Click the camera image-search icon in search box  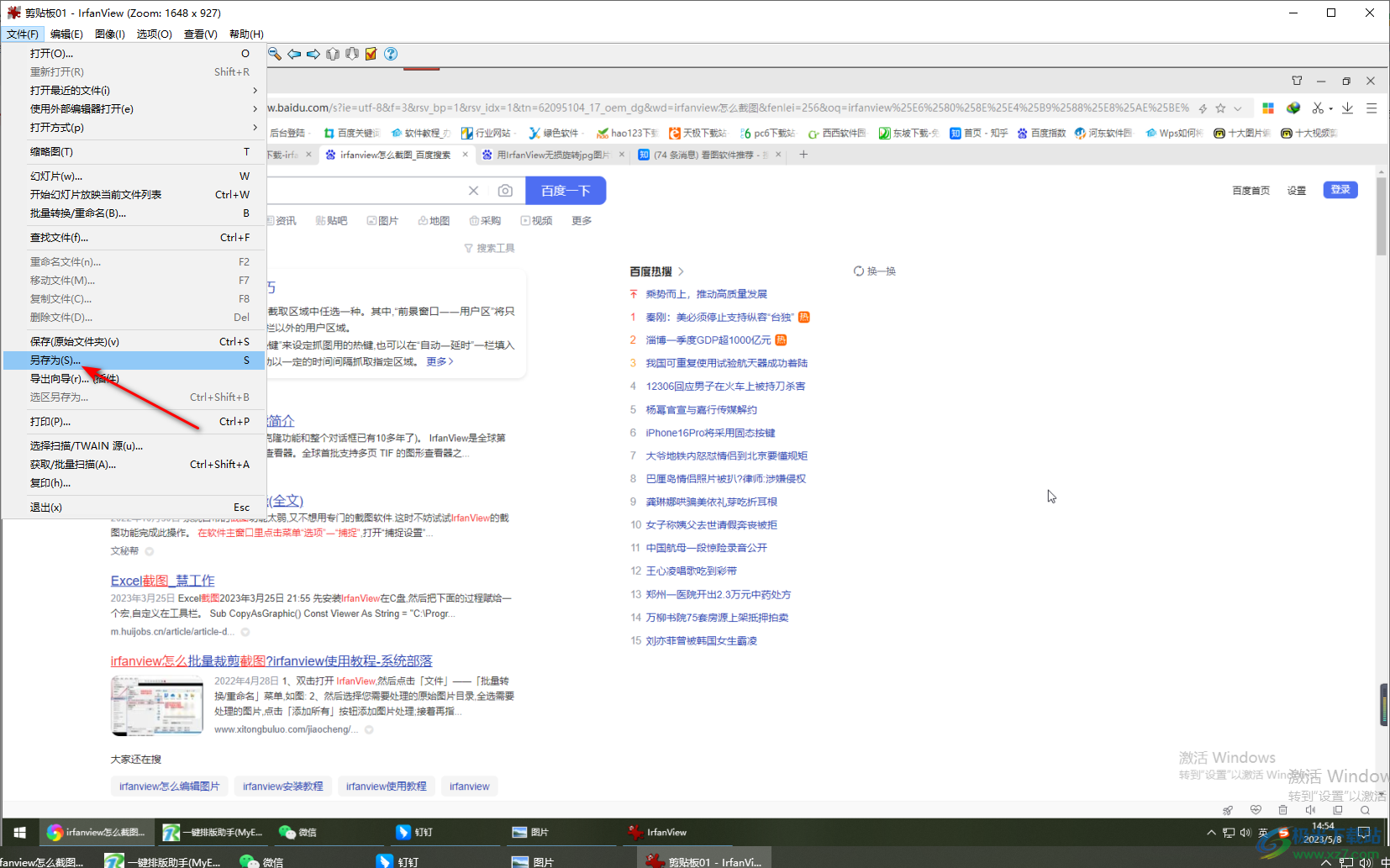pyautogui.click(x=505, y=191)
